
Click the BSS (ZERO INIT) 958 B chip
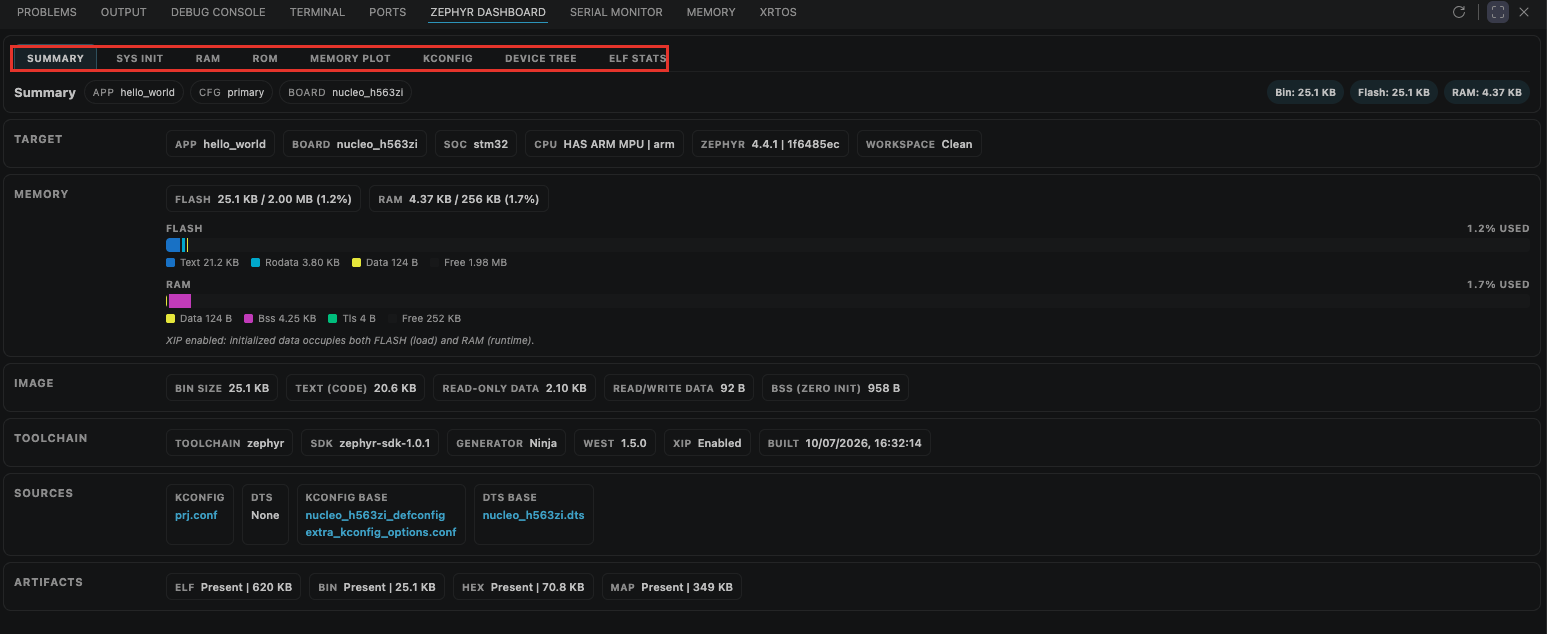[835, 388]
